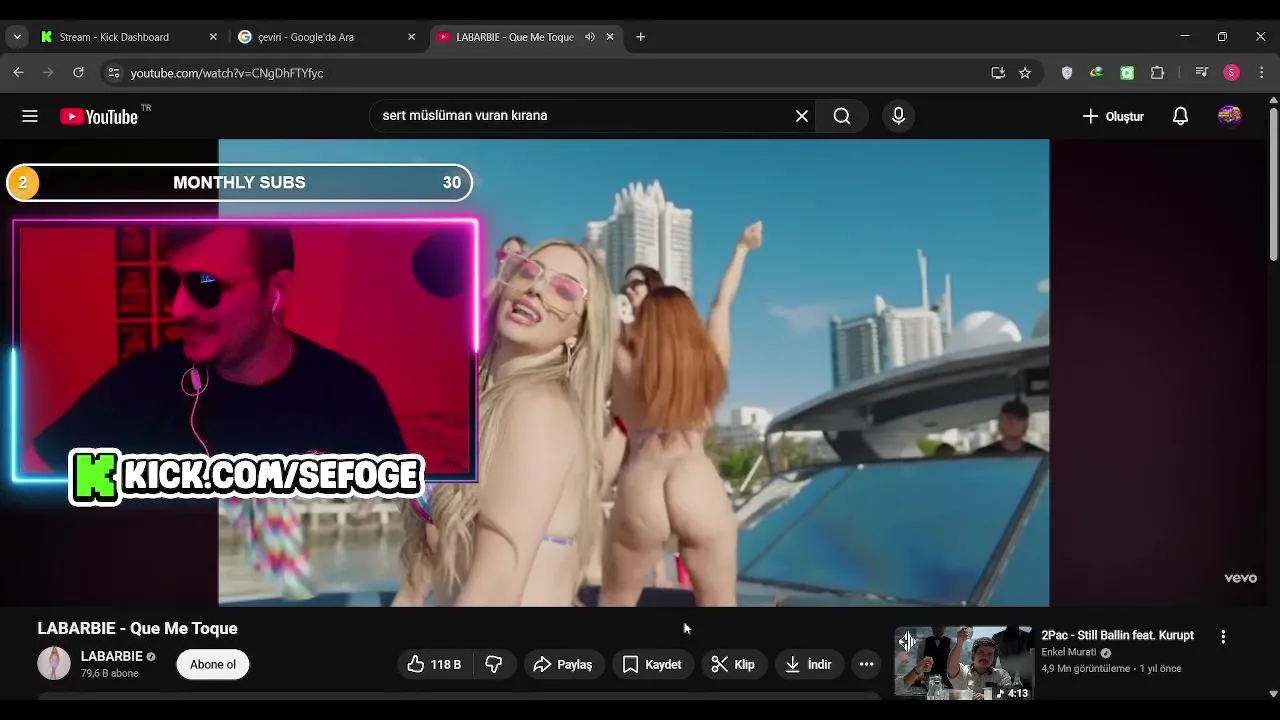
Task: Click the Paylaş share button
Action: (x=564, y=664)
